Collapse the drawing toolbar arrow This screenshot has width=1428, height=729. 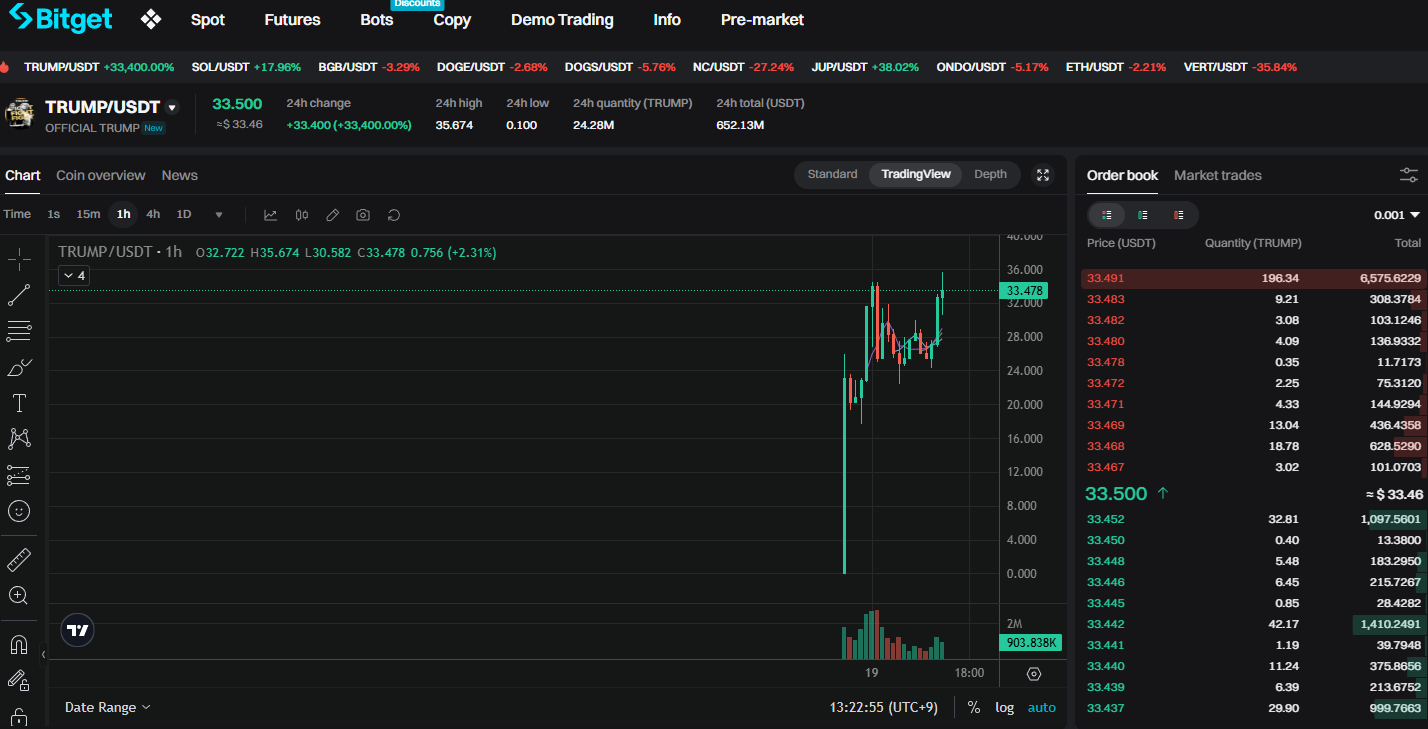pyautogui.click(x=43, y=655)
